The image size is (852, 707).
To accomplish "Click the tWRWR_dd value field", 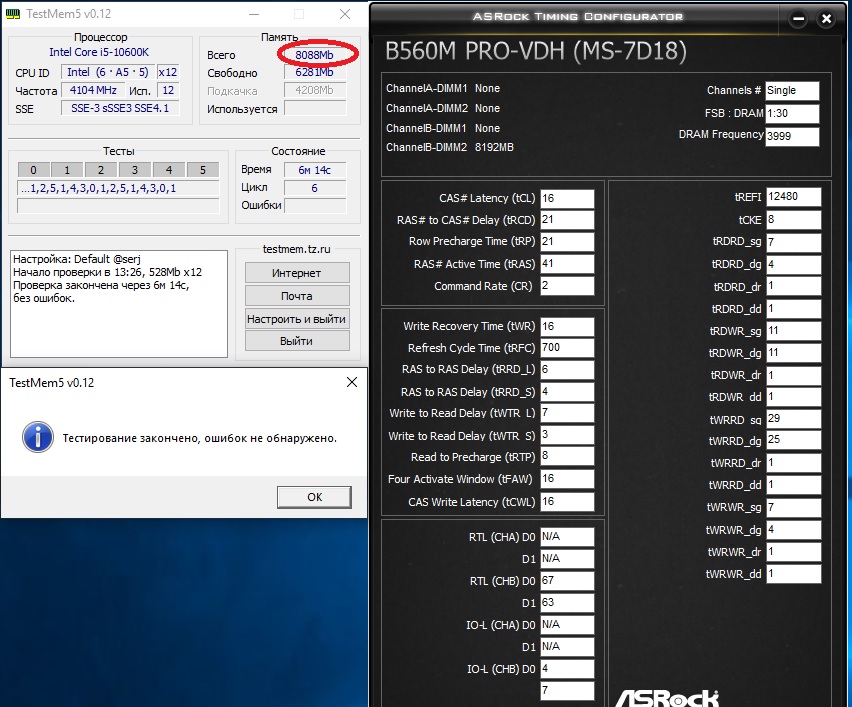I will pyautogui.click(x=793, y=573).
